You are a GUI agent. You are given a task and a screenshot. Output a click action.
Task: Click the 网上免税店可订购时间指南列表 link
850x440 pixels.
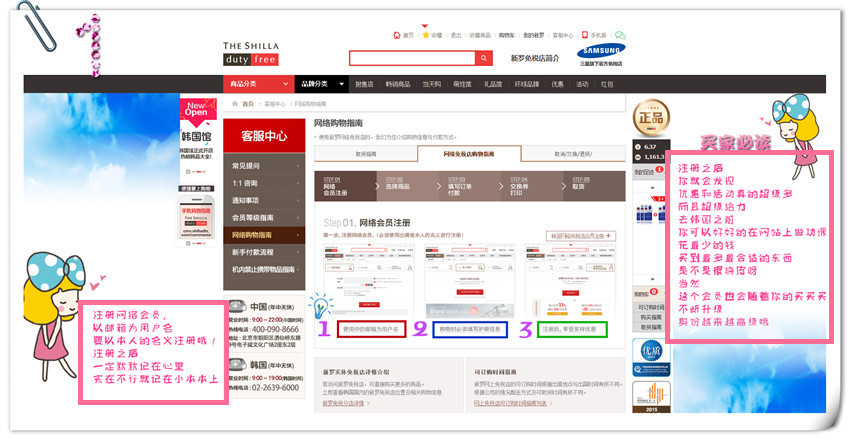[x=513, y=403]
